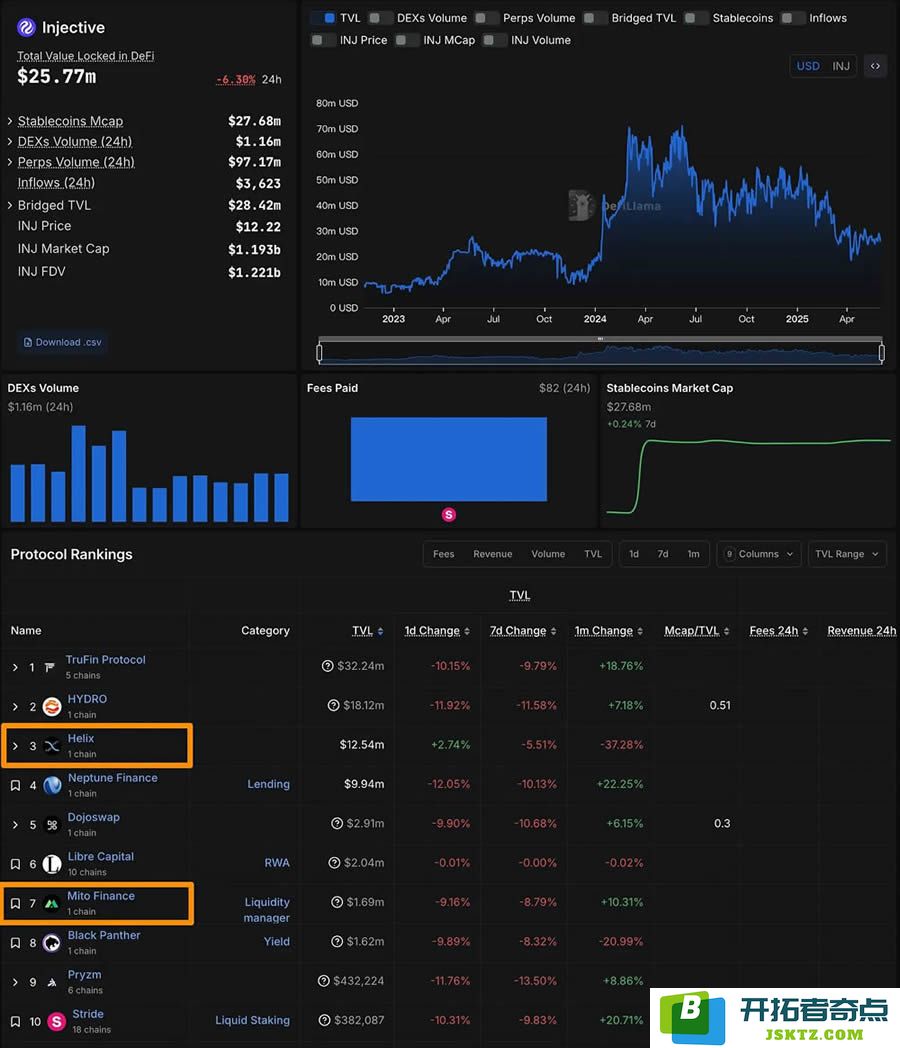The image size is (900, 1048).
Task: Open the Liquid Staking category link
Action: point(253,1020)
